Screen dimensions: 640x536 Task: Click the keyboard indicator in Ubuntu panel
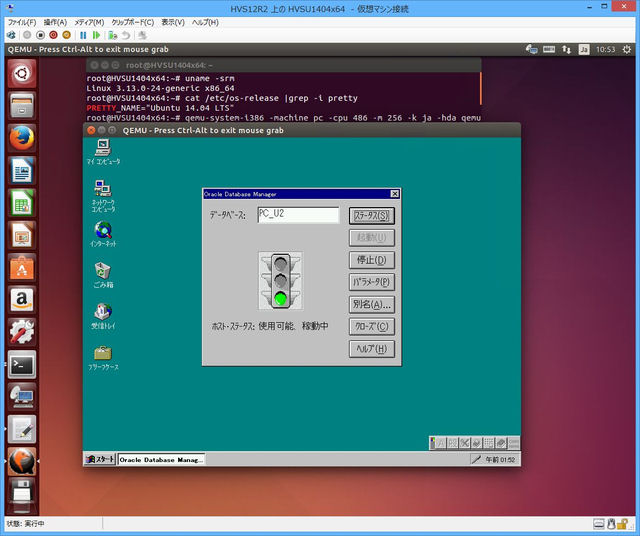(549, 49)
